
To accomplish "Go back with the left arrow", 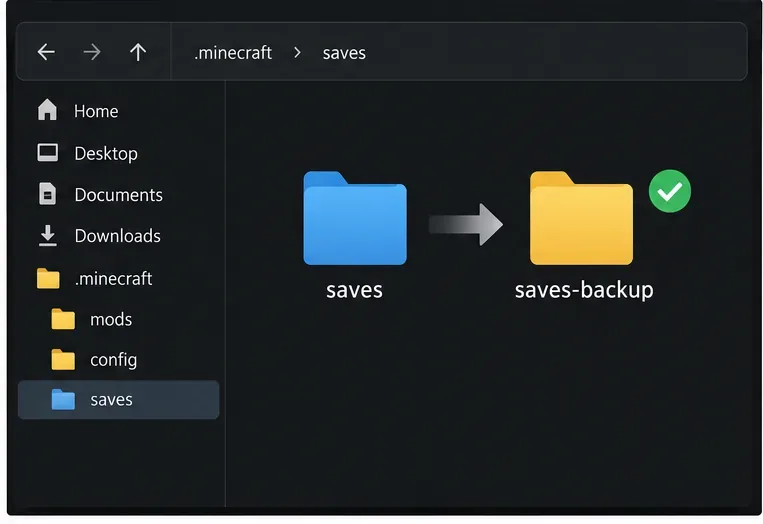I will [46, 52].
